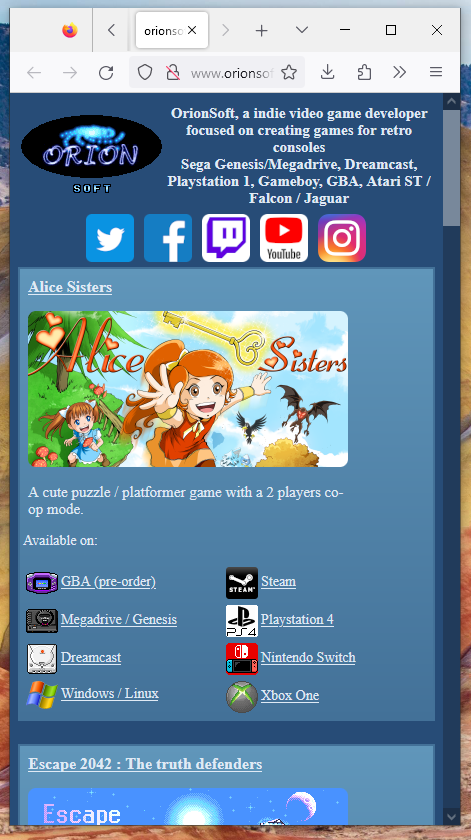Image resolution: width=471 pixels, height=840 pixels.
Task: Click the Dreamcast console icon
Action: pyautogui.click(x=42, y=658)
